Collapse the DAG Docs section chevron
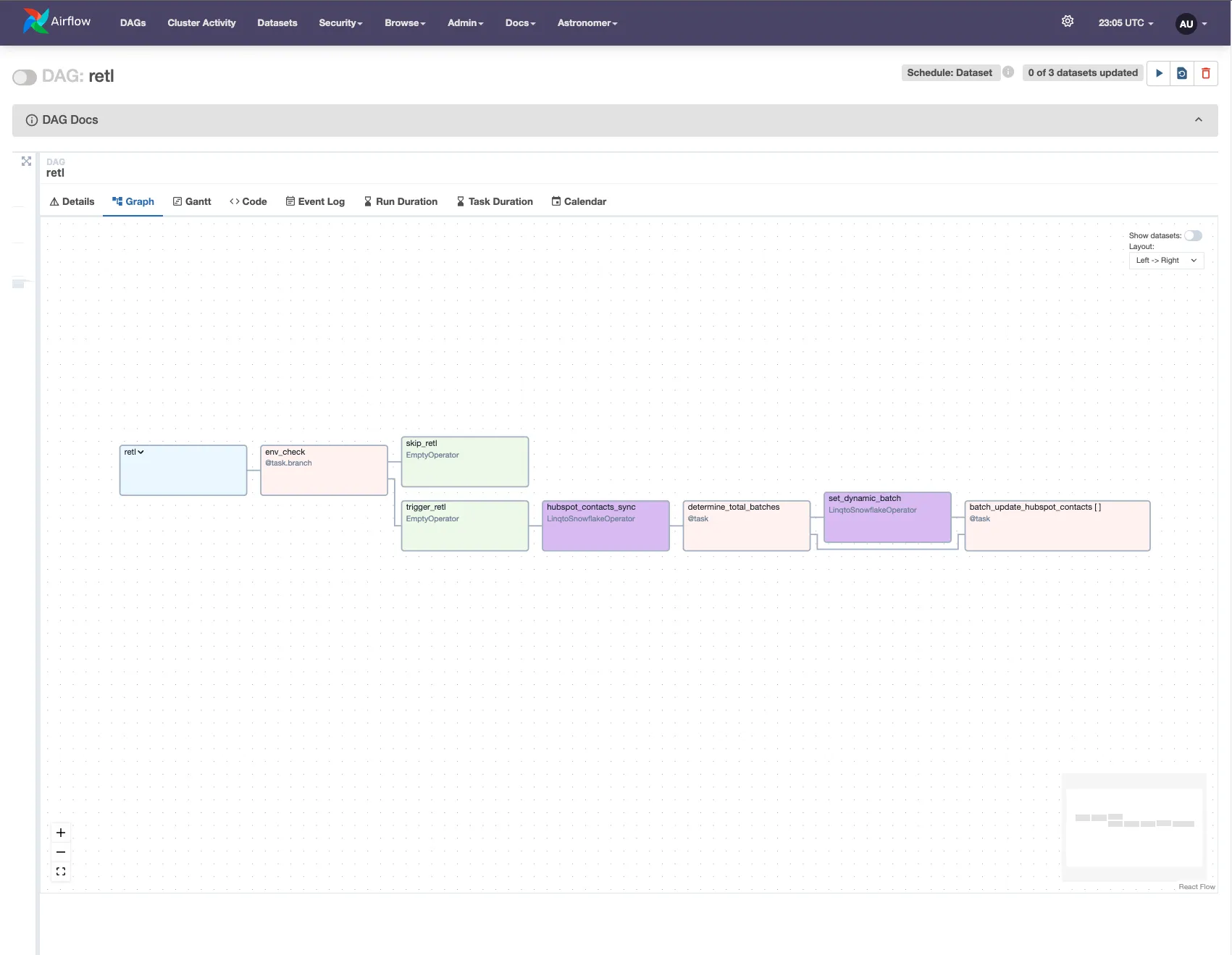 click(1199, 120)
